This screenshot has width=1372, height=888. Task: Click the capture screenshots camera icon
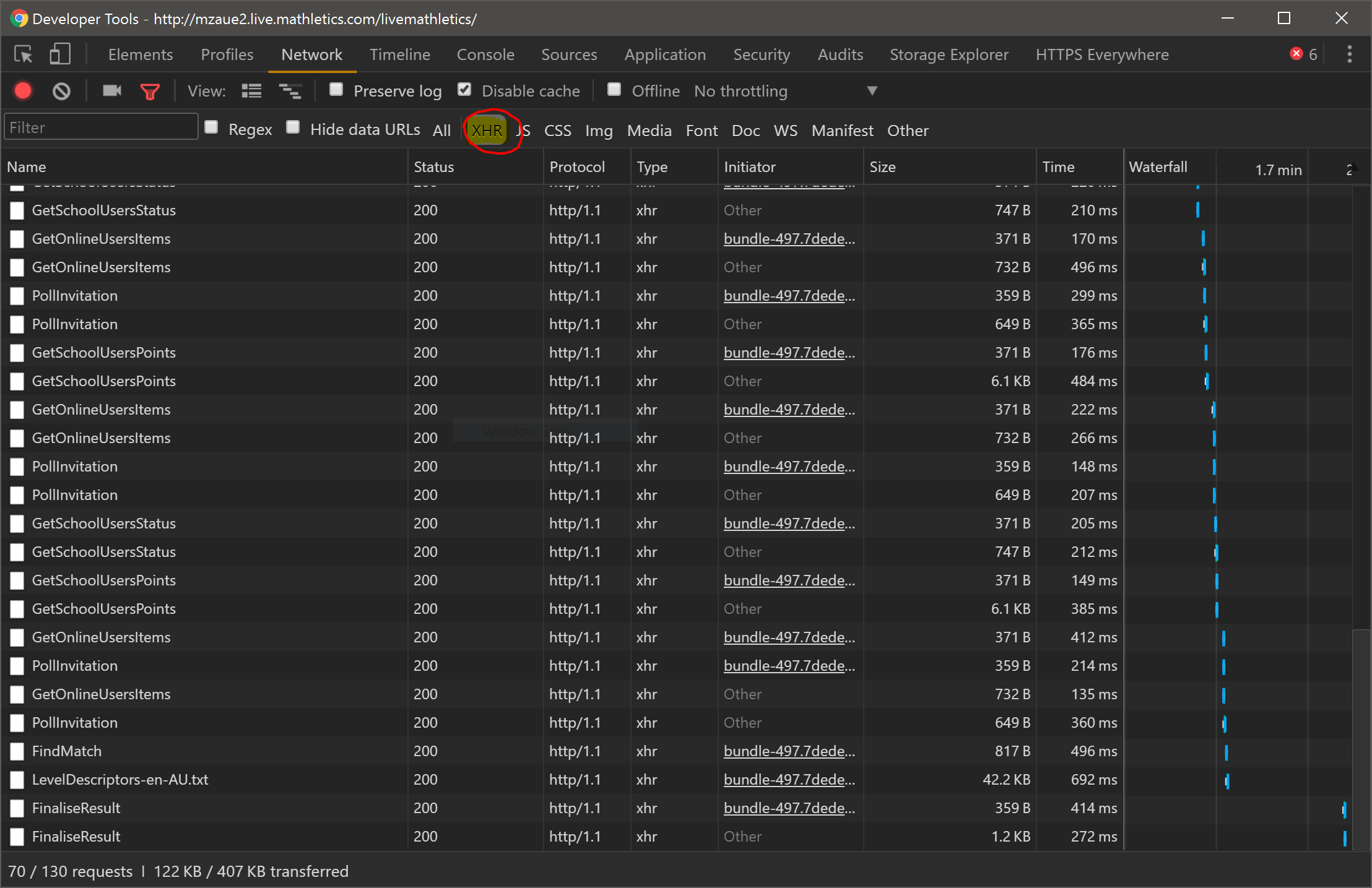[111, 91]
